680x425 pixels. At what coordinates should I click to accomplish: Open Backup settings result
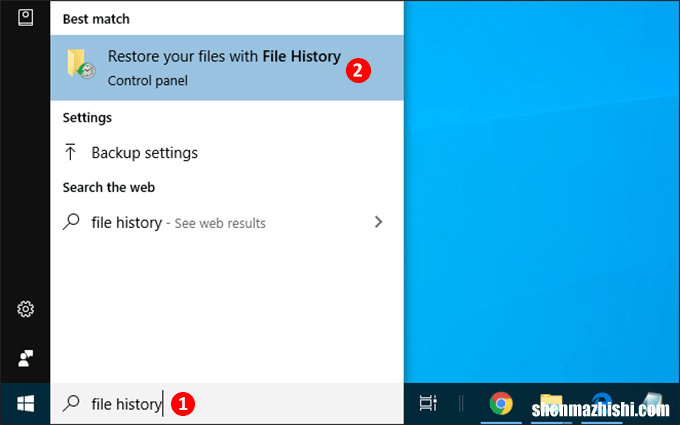144,153
